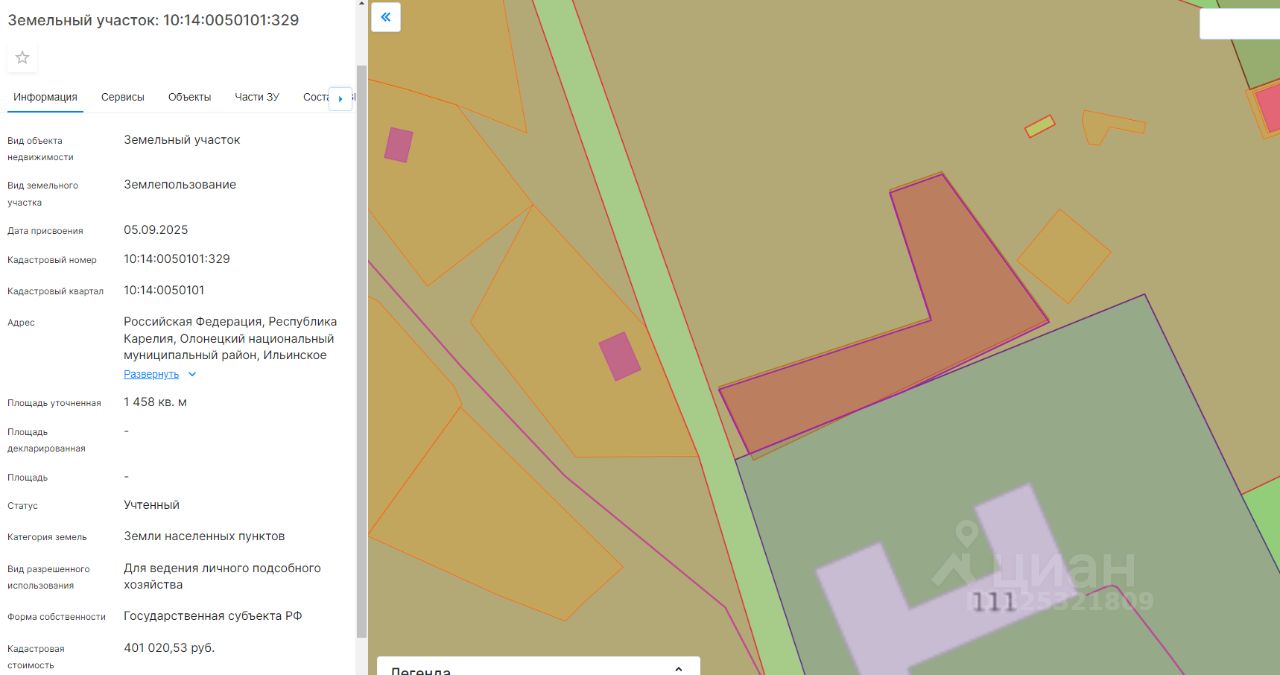Screen dimensions: 1280x675
Task: Click the search field at map top-right
Action: tap(1239, 24)
